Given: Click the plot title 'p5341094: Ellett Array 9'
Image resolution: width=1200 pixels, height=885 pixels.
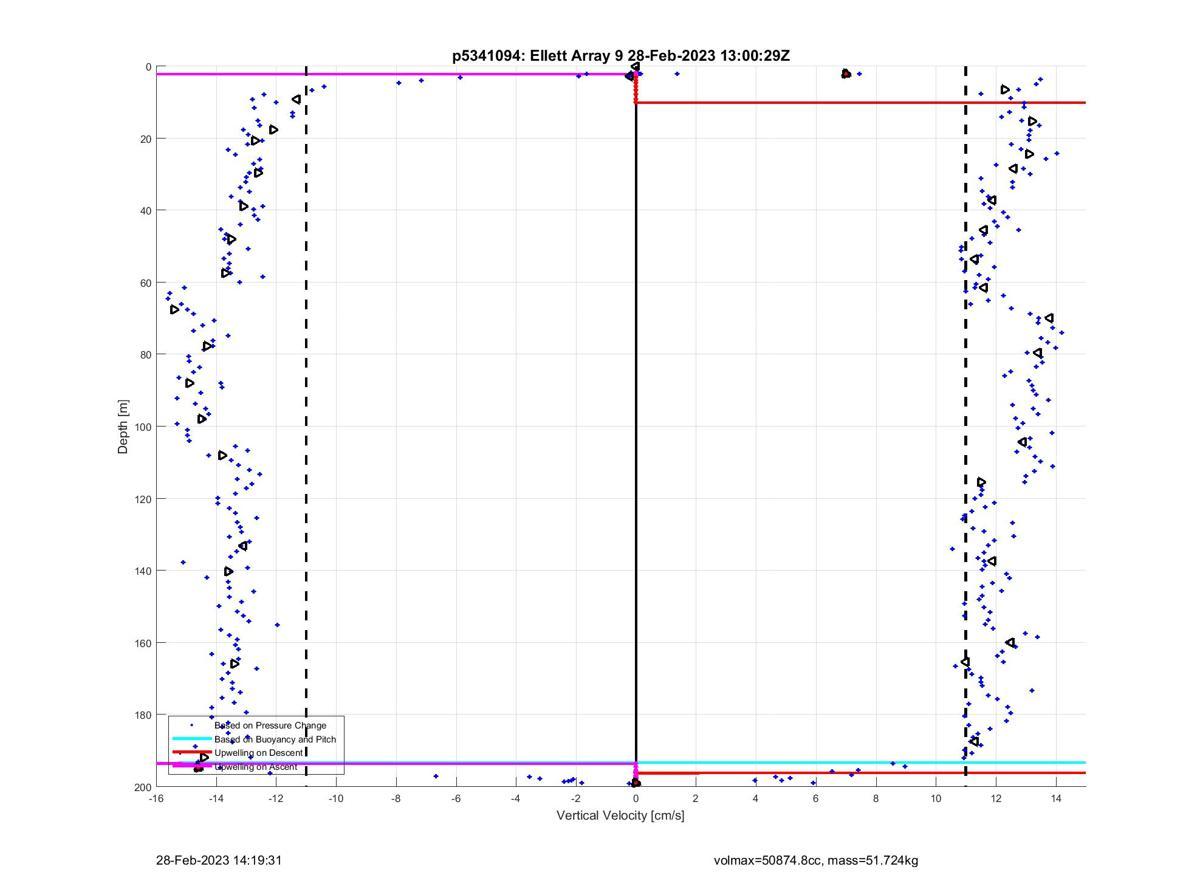Looking at the screenshot, I should coord(538,56).
